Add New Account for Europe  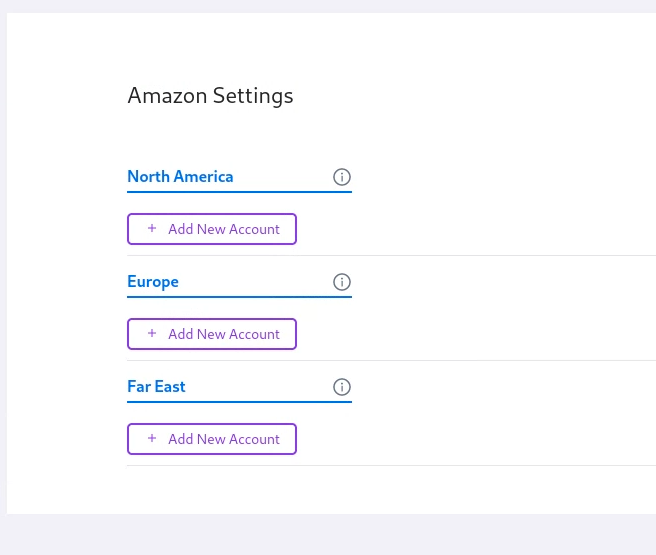(212, 334)
